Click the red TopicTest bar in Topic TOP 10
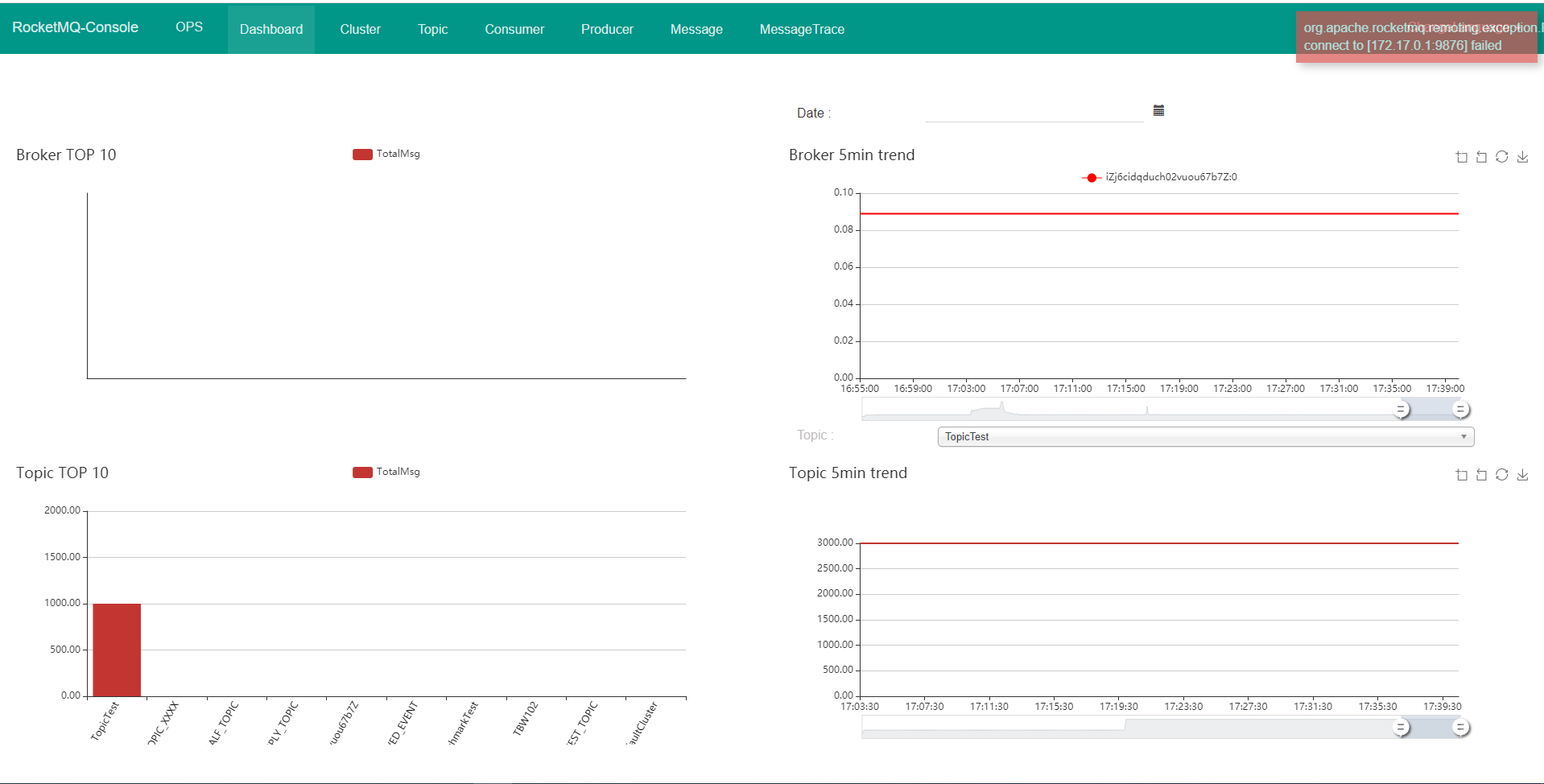 click(x=117, y=650)
